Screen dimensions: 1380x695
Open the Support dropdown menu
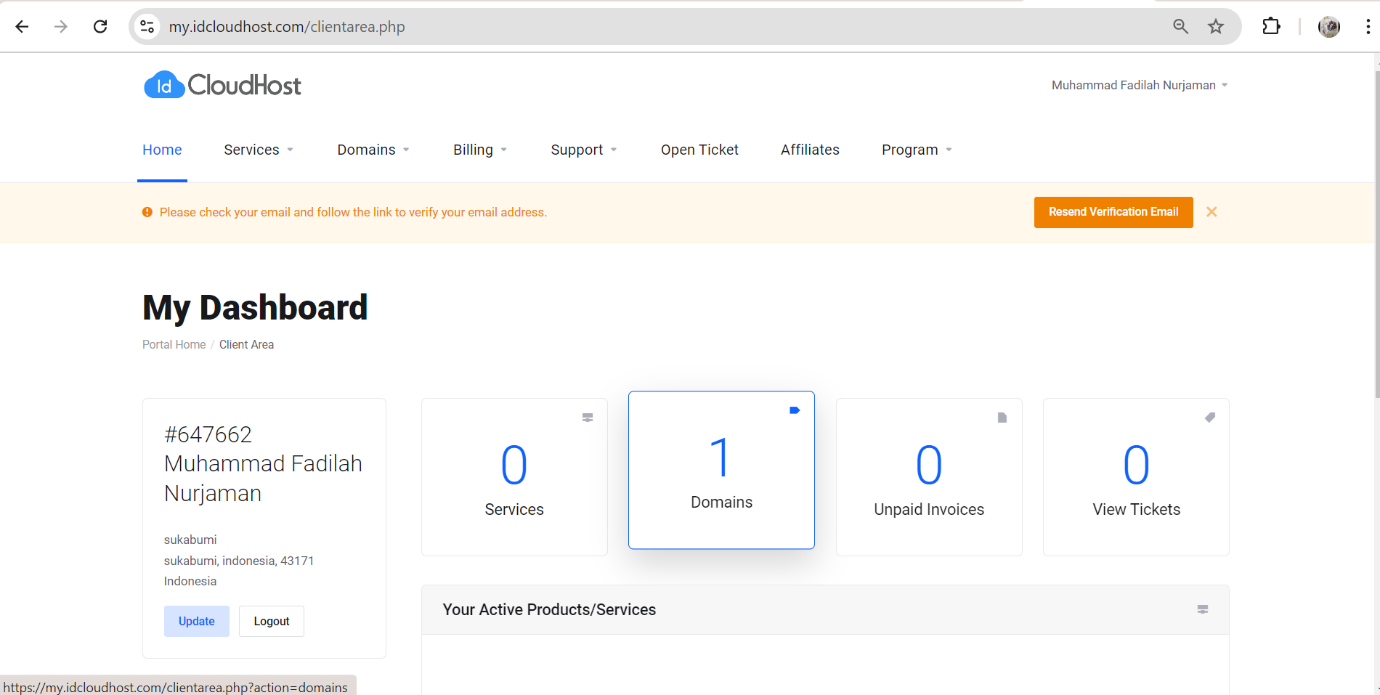[x=585, y=150]
